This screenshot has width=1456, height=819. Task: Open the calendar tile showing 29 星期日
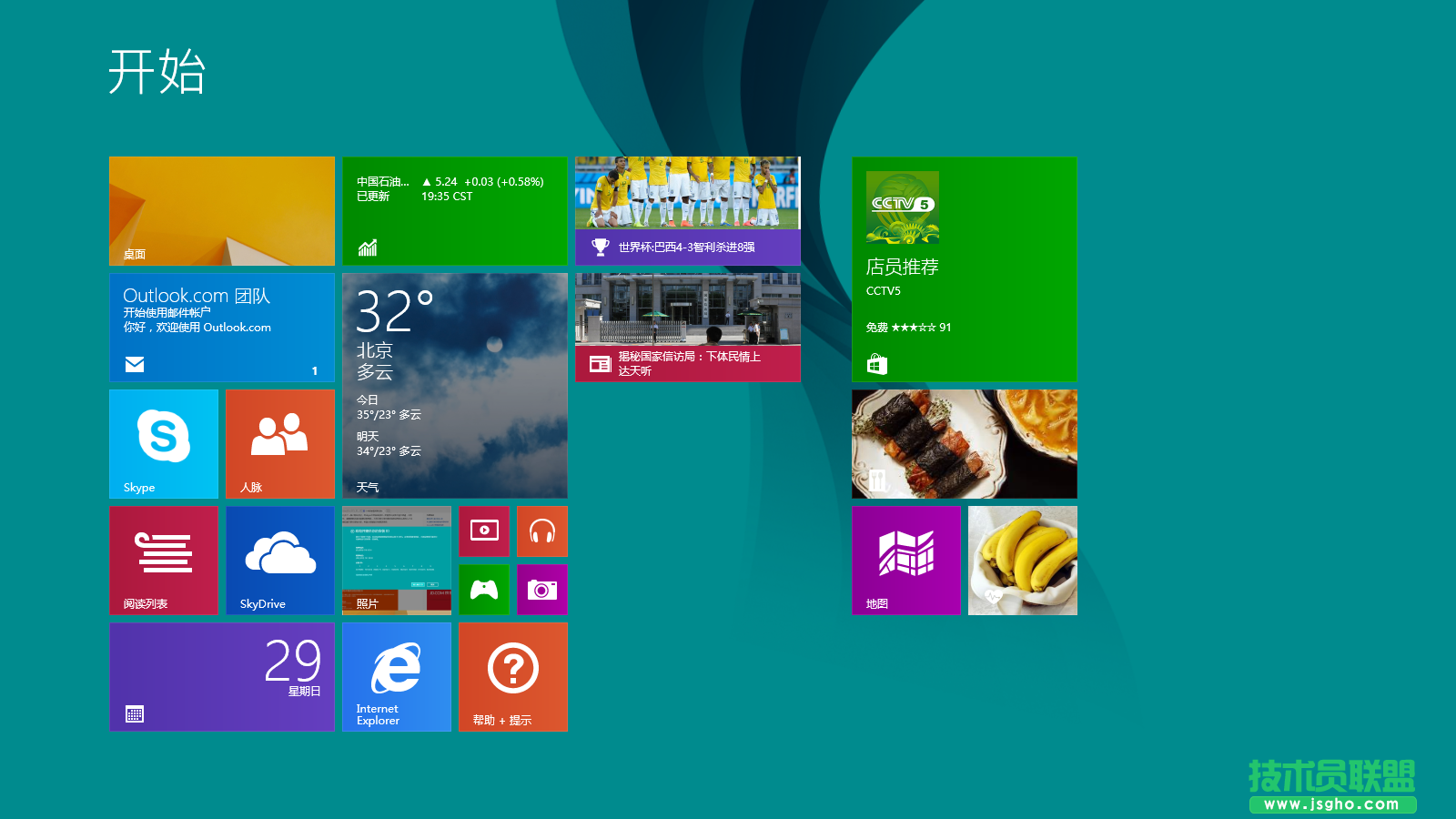coord(222,677)
